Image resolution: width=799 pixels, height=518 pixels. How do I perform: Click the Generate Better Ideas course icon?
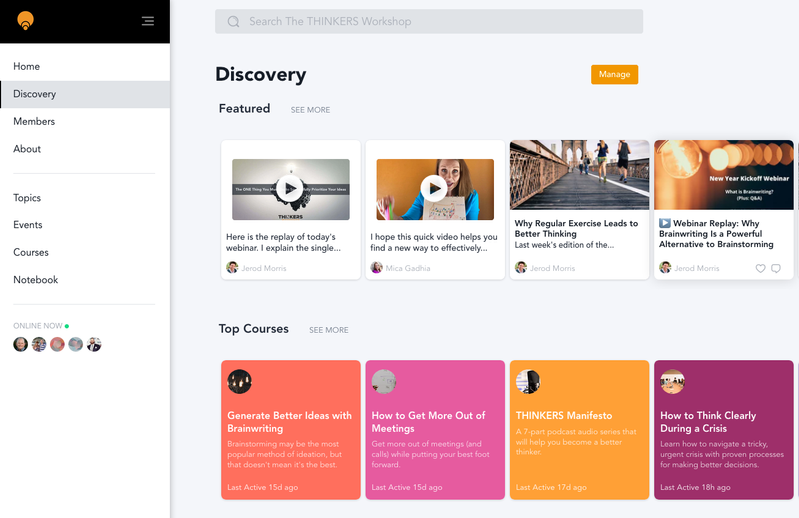coord(239,381)
